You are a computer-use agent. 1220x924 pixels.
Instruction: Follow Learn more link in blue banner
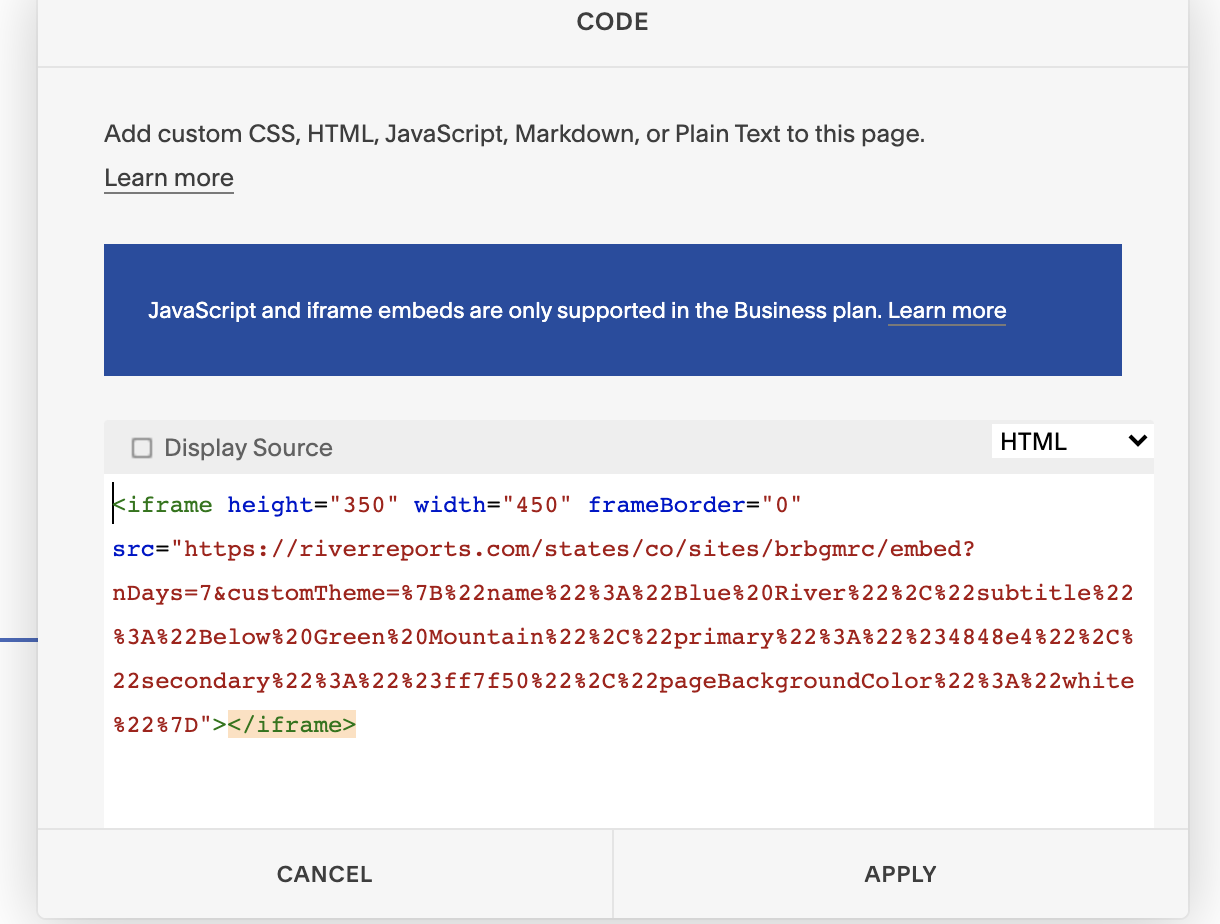[946, 311]
